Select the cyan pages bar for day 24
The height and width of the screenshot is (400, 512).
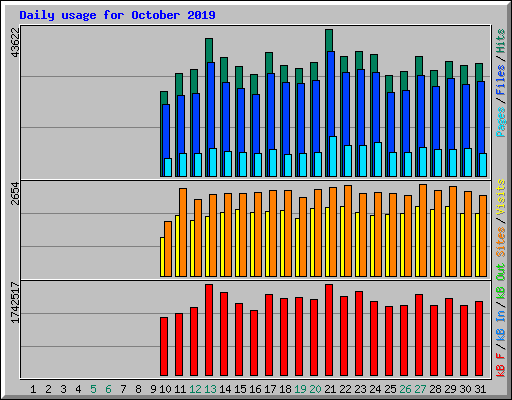[x=378, y=159]
